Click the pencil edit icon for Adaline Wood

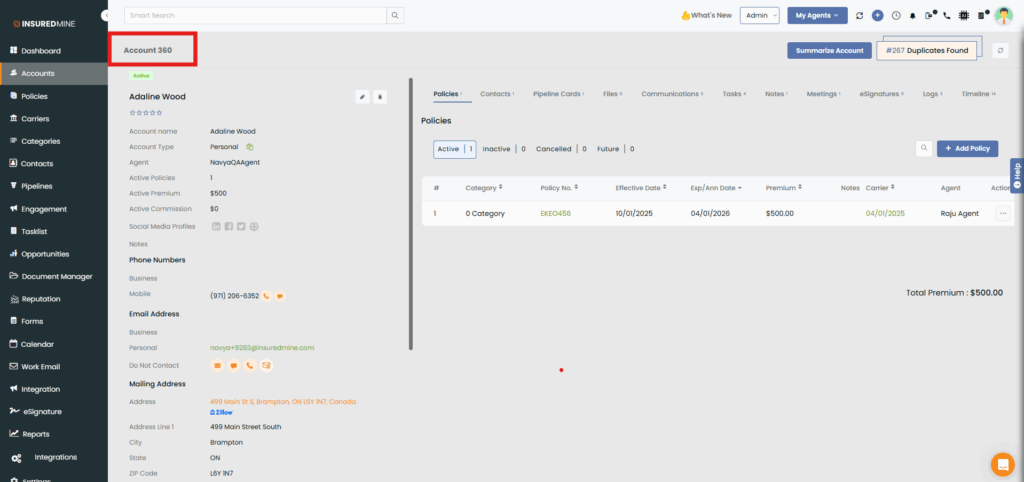362,97
